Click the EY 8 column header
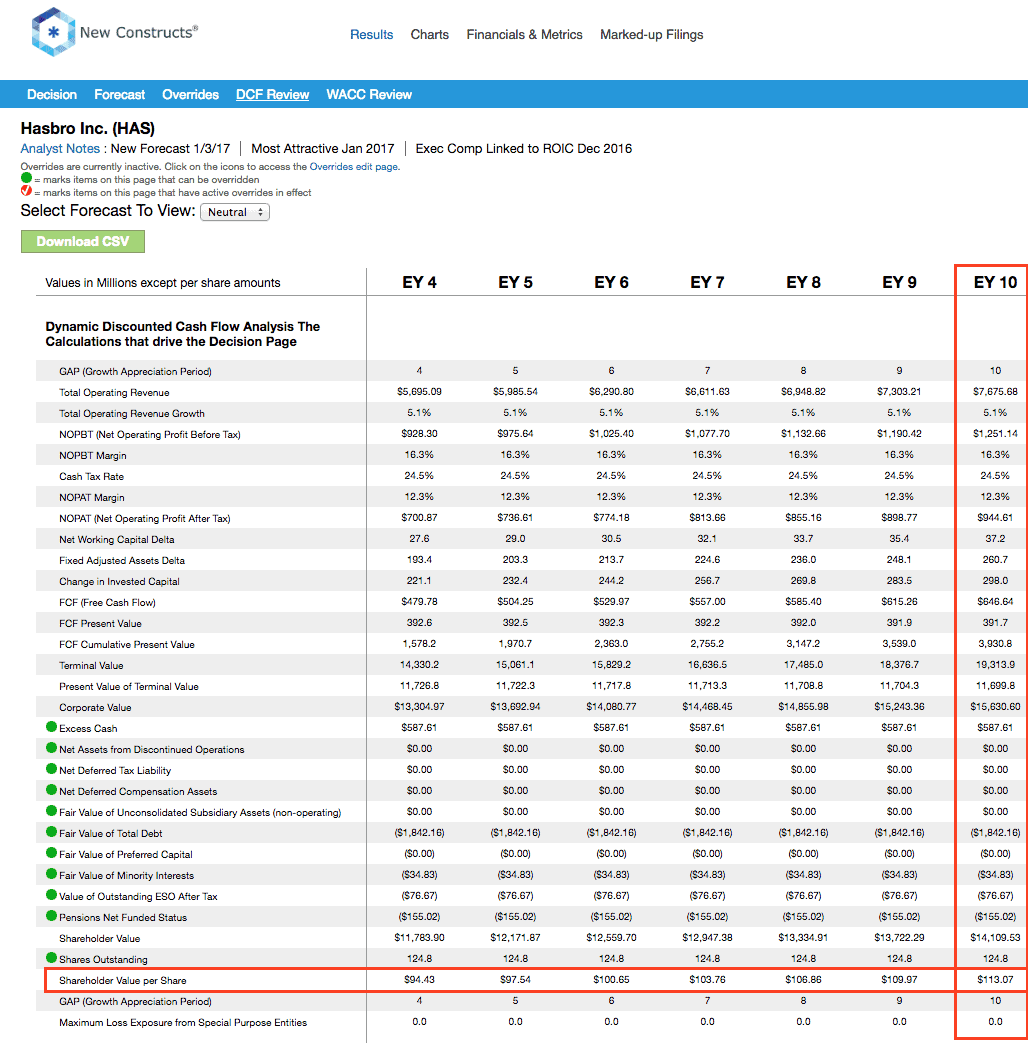This screenshot has height=1043, width=1028. (x=803, y=282)
